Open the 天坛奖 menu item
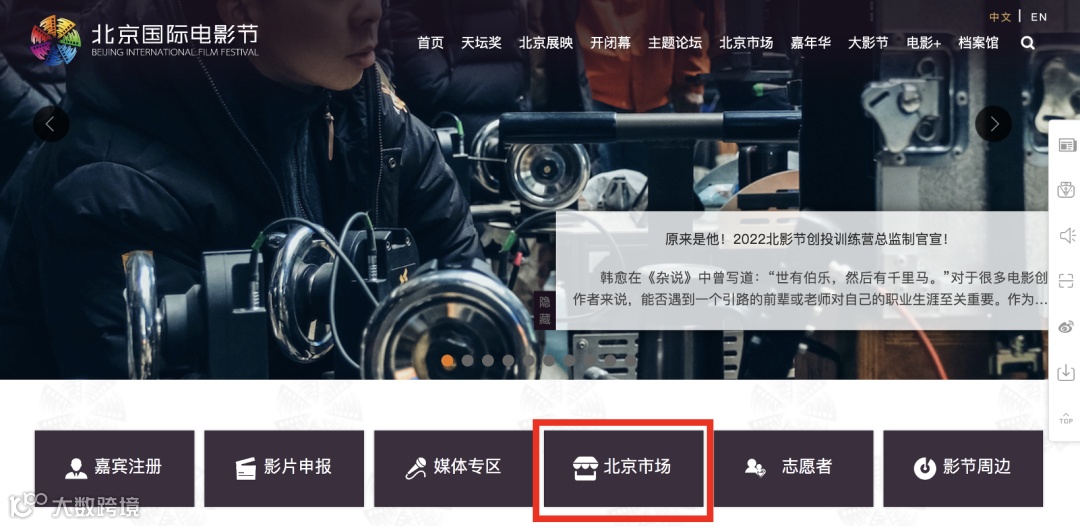This screenshot has height=526, width=1080. 481,43
